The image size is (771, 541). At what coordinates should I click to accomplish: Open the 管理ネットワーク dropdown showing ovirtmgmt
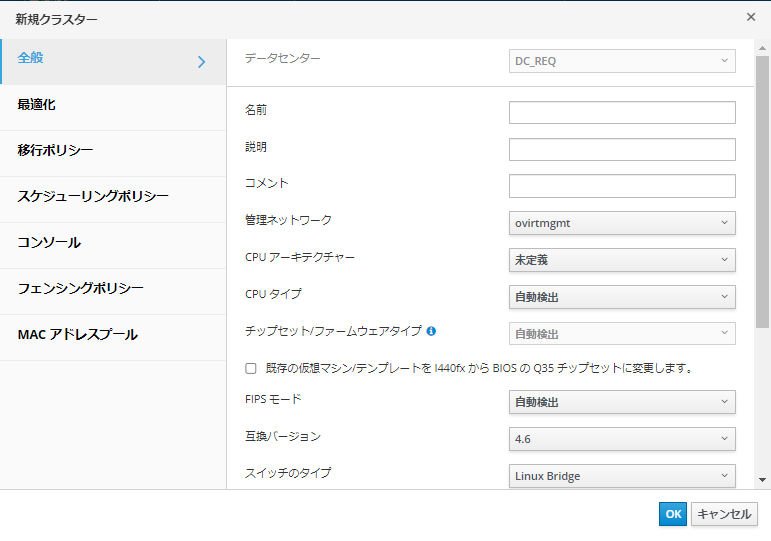click(622, 223)
